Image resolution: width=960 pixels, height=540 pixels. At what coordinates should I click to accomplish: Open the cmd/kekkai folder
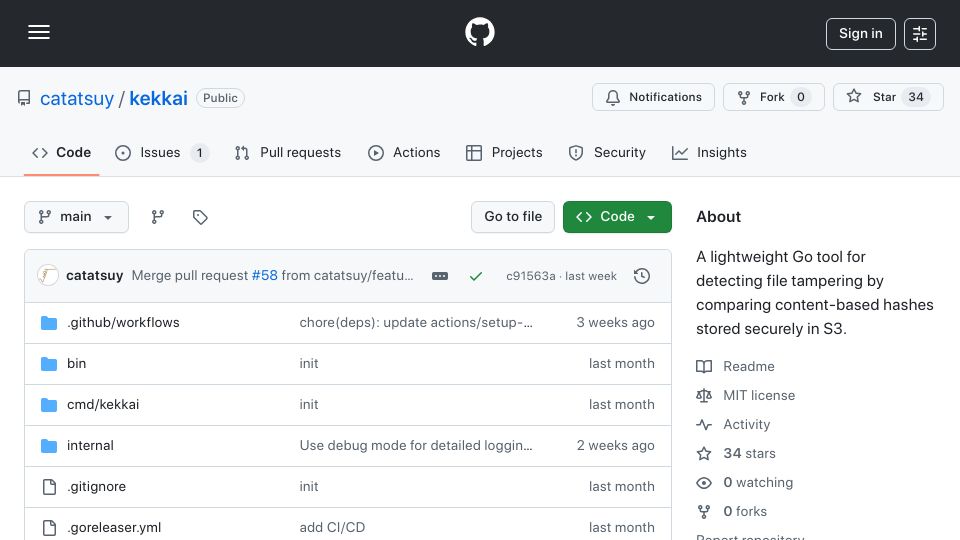pos(103,405)
